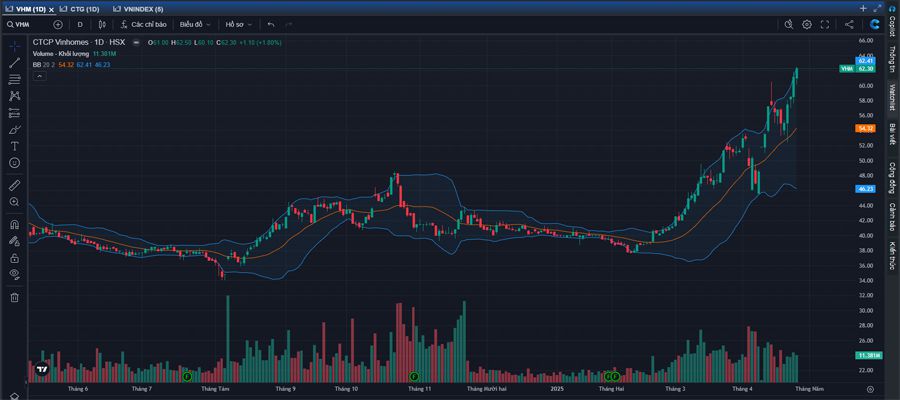
Task: Close the VHM (1D) tab
Action: 52,9
